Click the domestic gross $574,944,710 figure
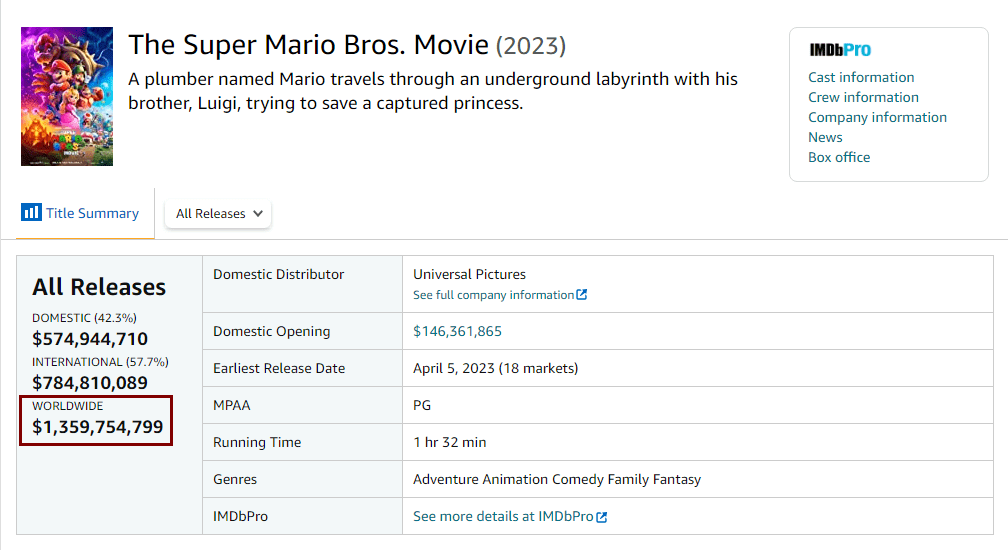The image size is (1008, 550). point(90,339)
